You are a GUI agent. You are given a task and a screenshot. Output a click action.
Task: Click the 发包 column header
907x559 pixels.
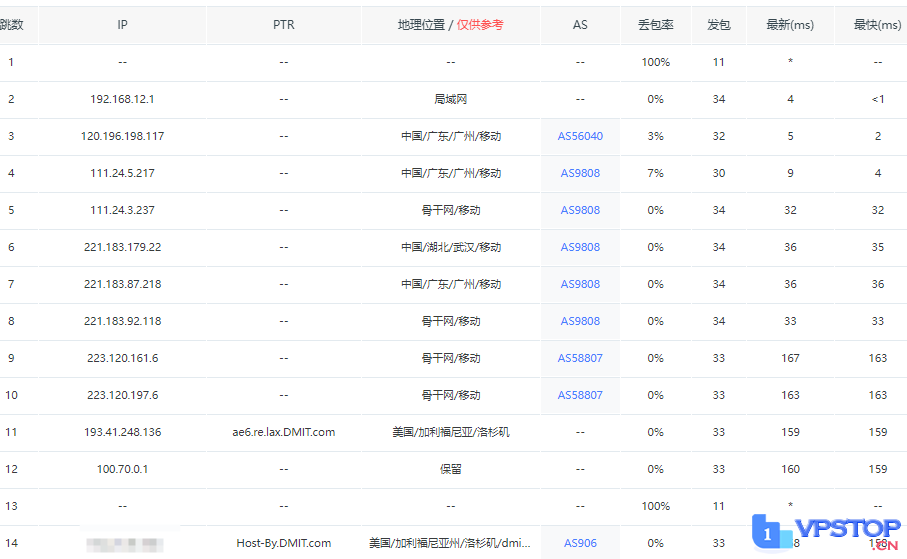pyautogui.click(x=718, y=25)
